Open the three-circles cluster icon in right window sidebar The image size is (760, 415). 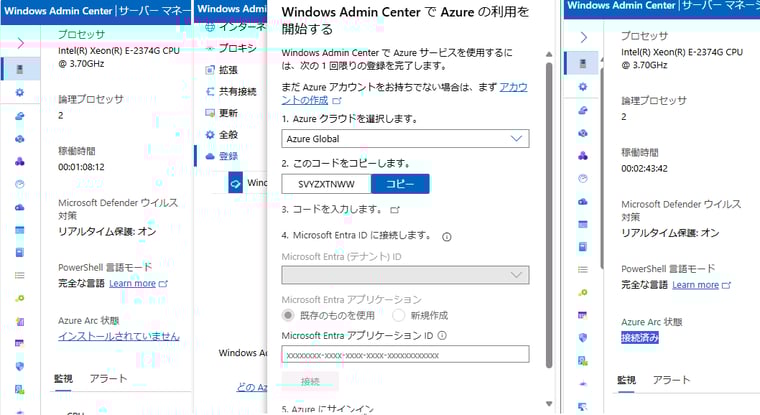click(583, 156)
